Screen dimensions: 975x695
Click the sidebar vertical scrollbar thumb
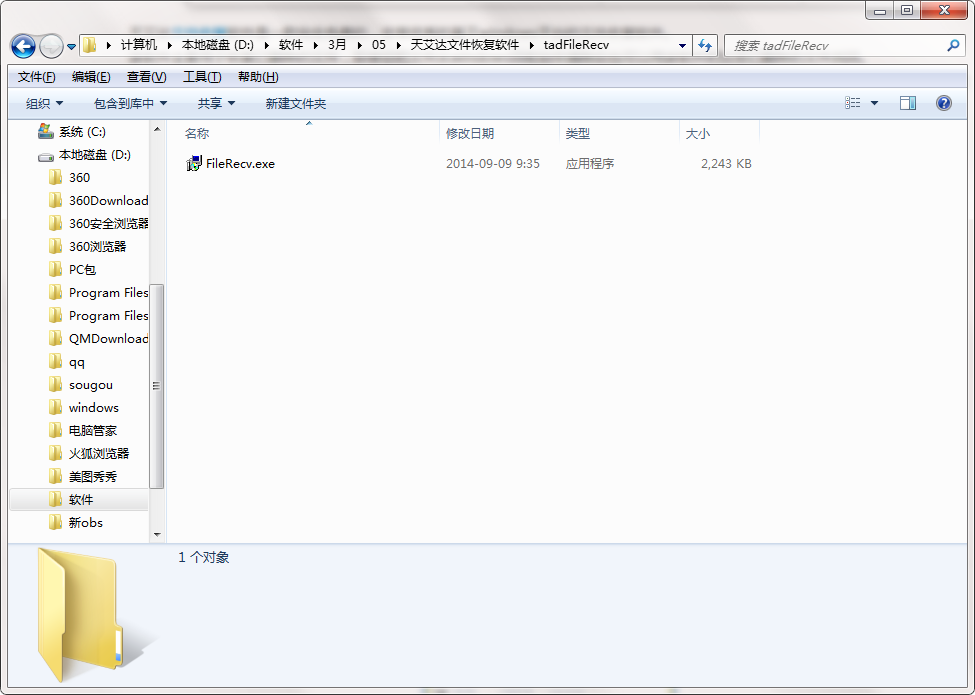coord(157,386)
